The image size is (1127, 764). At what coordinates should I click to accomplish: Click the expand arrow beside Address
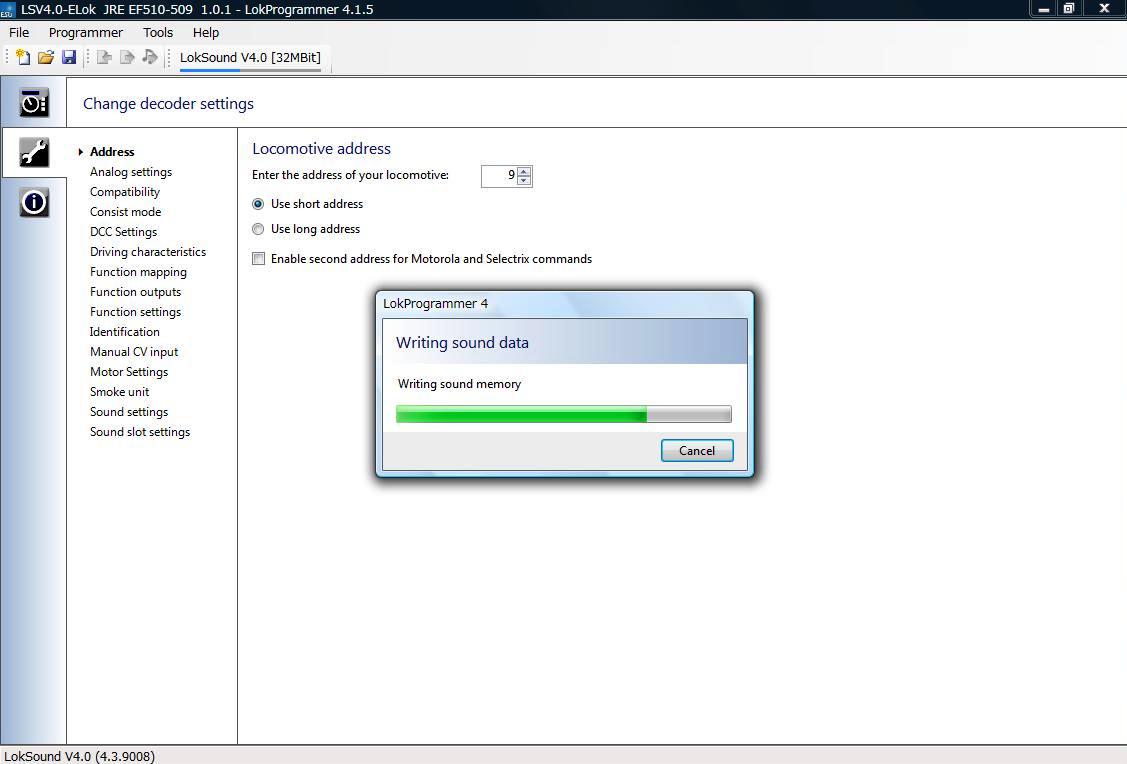(80, 152)
